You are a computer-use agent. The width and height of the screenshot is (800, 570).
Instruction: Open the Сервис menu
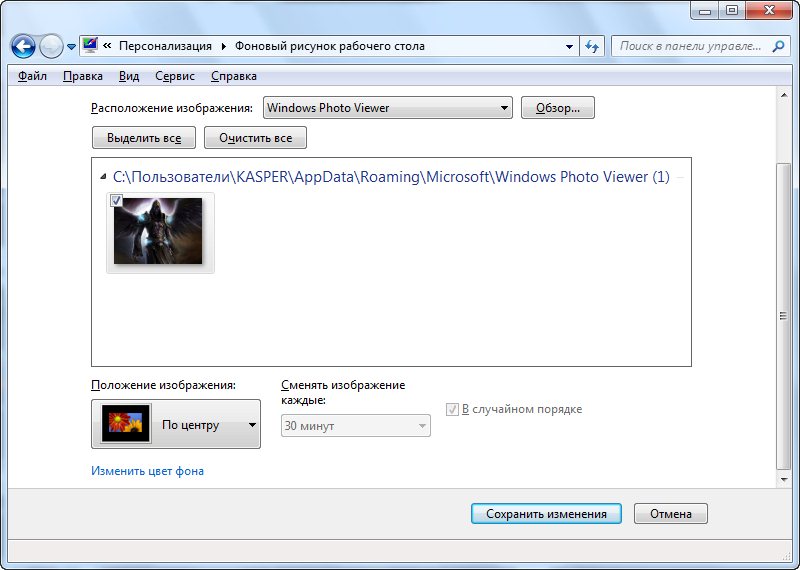[174, 76]
